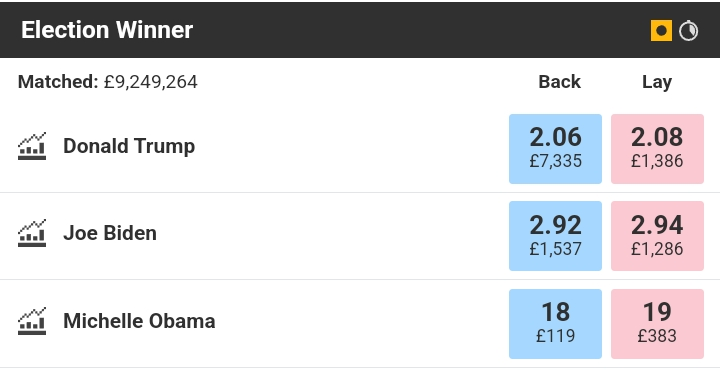
Task: Open Michelle Obama price chart icon
Action: click(x=32, y=321)
